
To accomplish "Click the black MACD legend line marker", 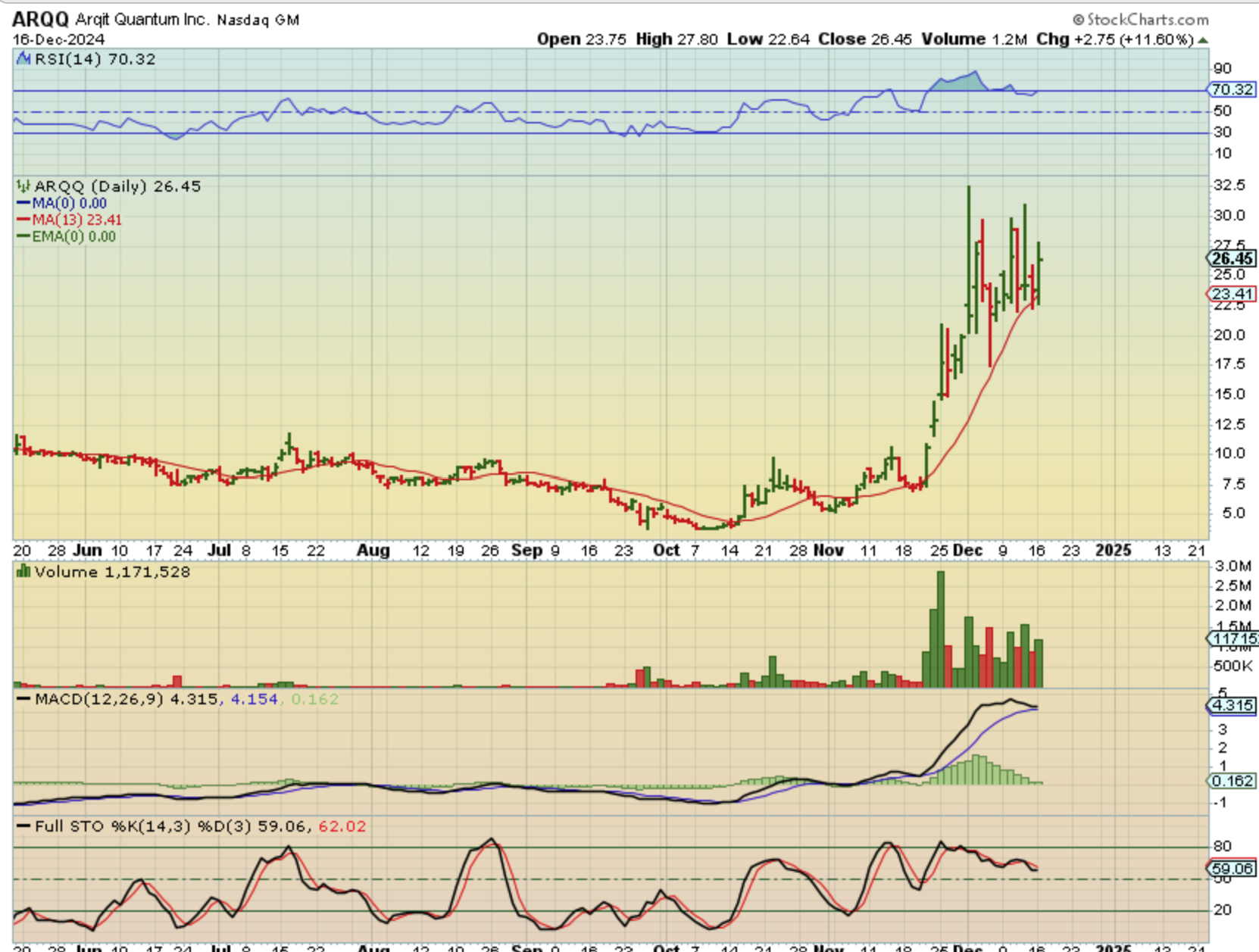I will (23, 699).
